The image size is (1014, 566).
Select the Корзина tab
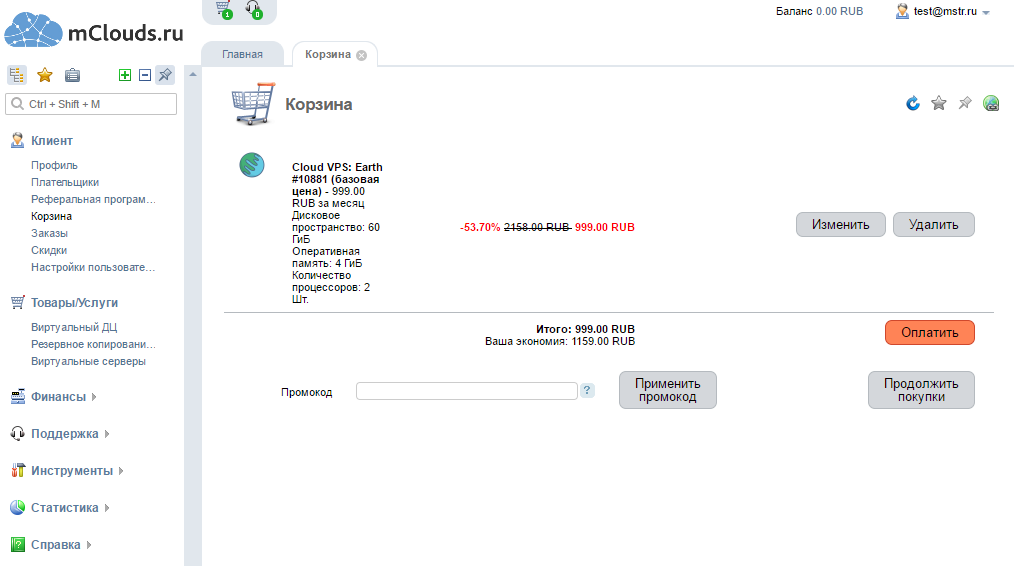click(328, 54)
